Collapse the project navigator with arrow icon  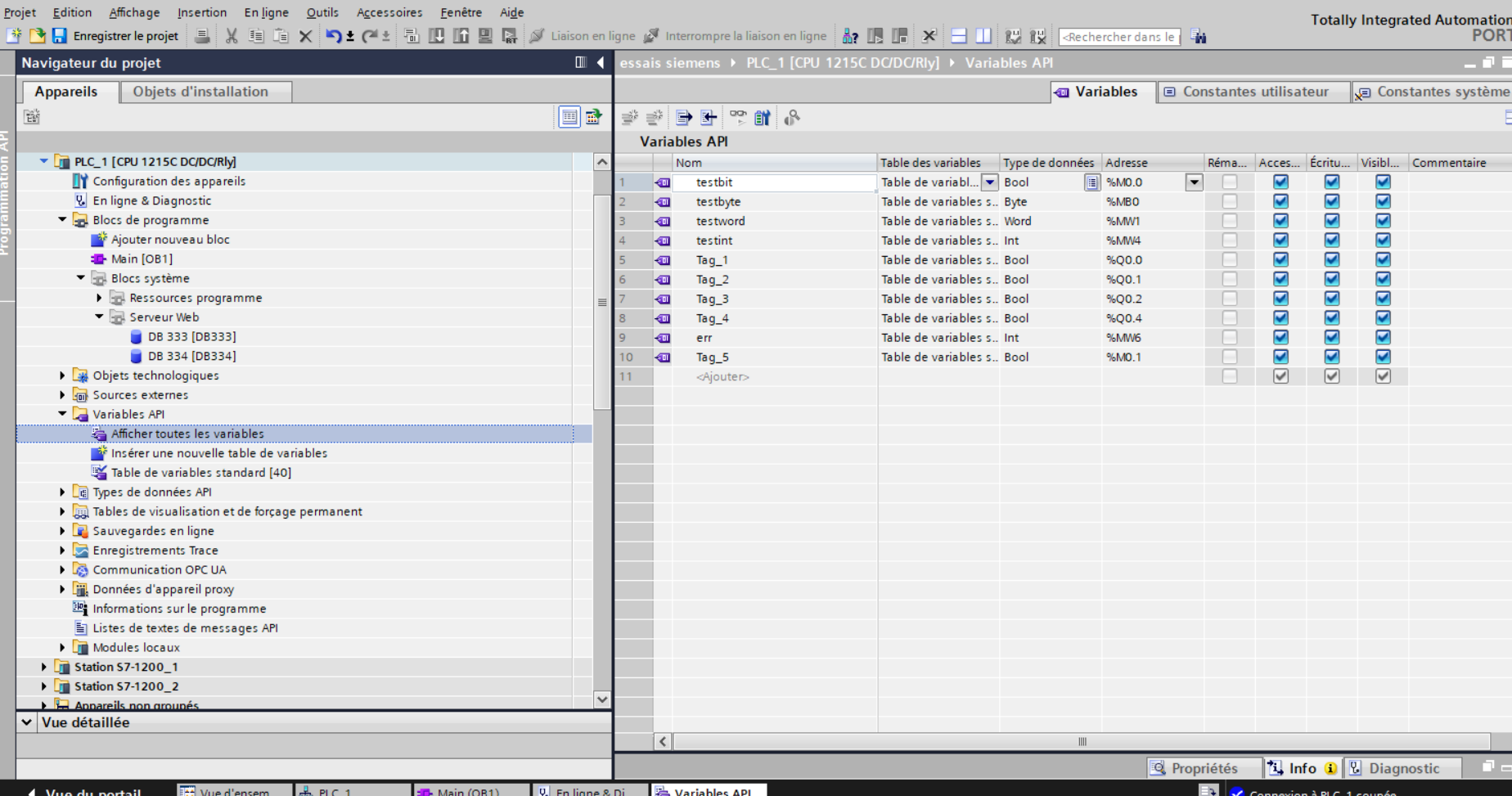(601, 62)
